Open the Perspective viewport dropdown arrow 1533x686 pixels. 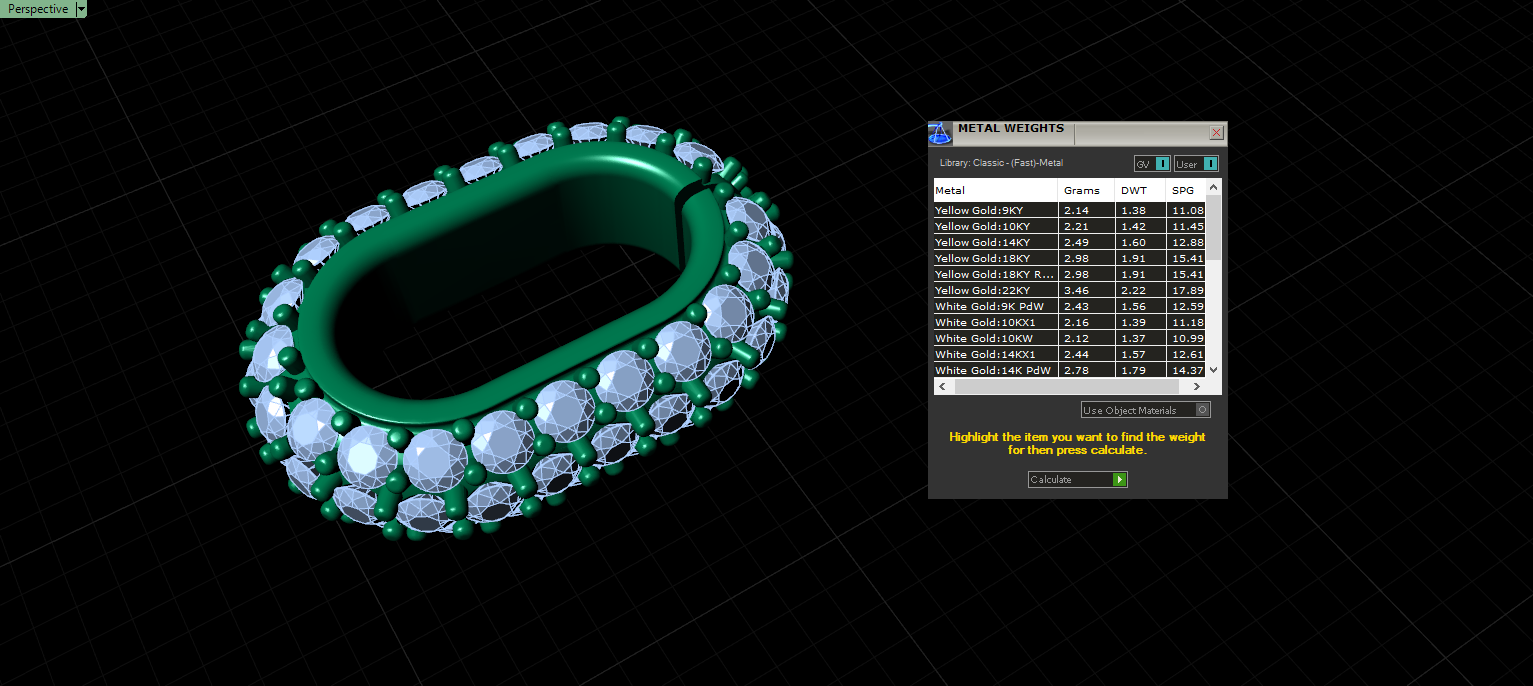81,9
